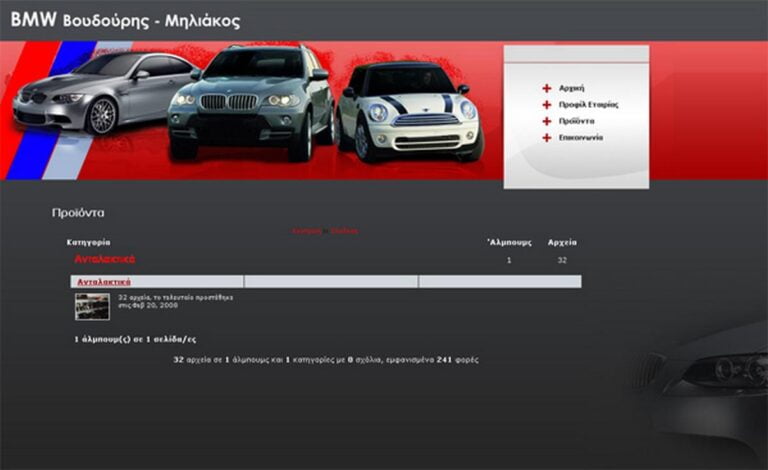Click the large red Ανταλλακτικά category link
768x470 pixels.
click(x=104, y=259)
